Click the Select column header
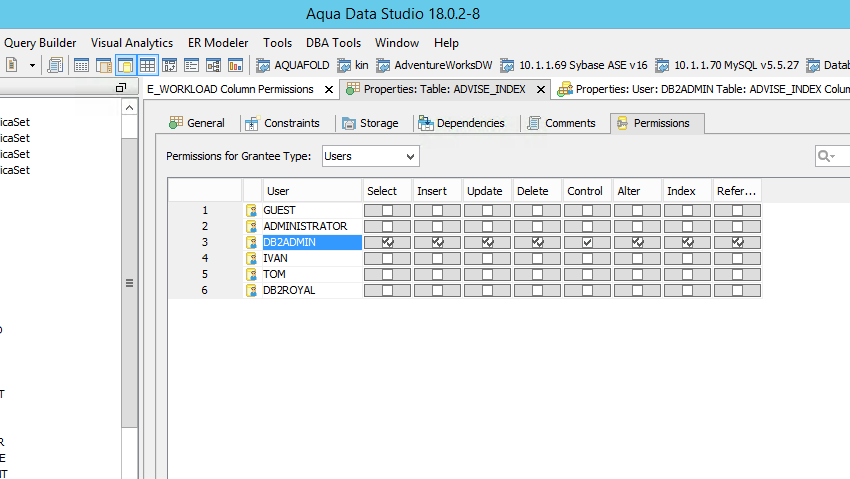 click(387, 191)
